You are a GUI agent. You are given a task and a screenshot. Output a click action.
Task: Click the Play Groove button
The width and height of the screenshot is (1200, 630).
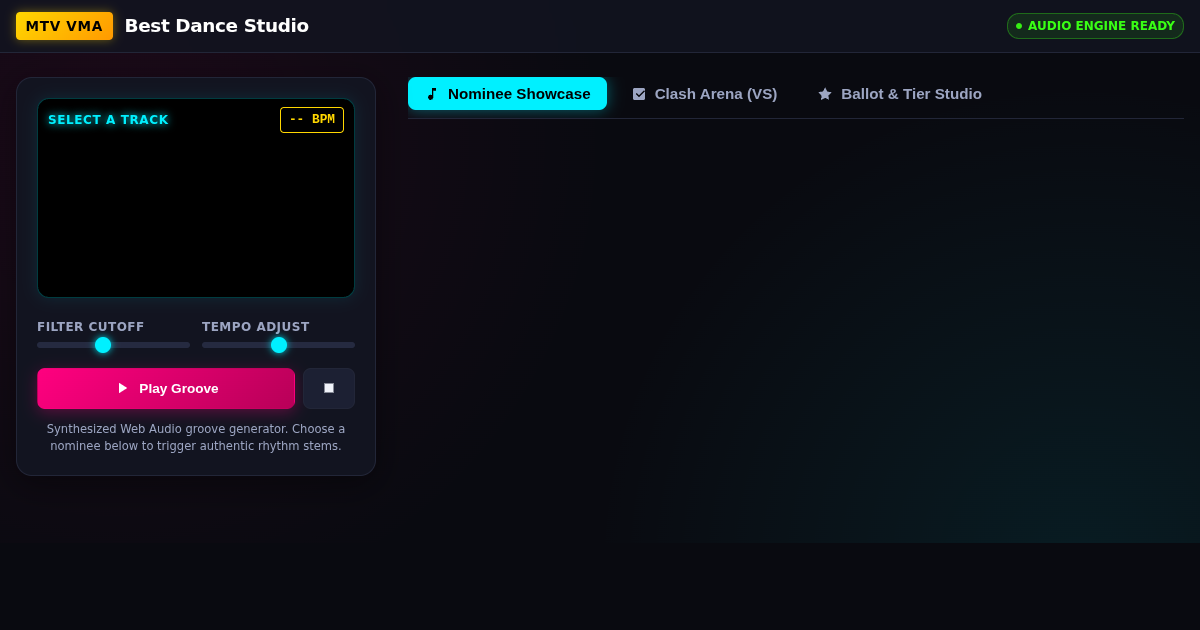coord(166,388)
